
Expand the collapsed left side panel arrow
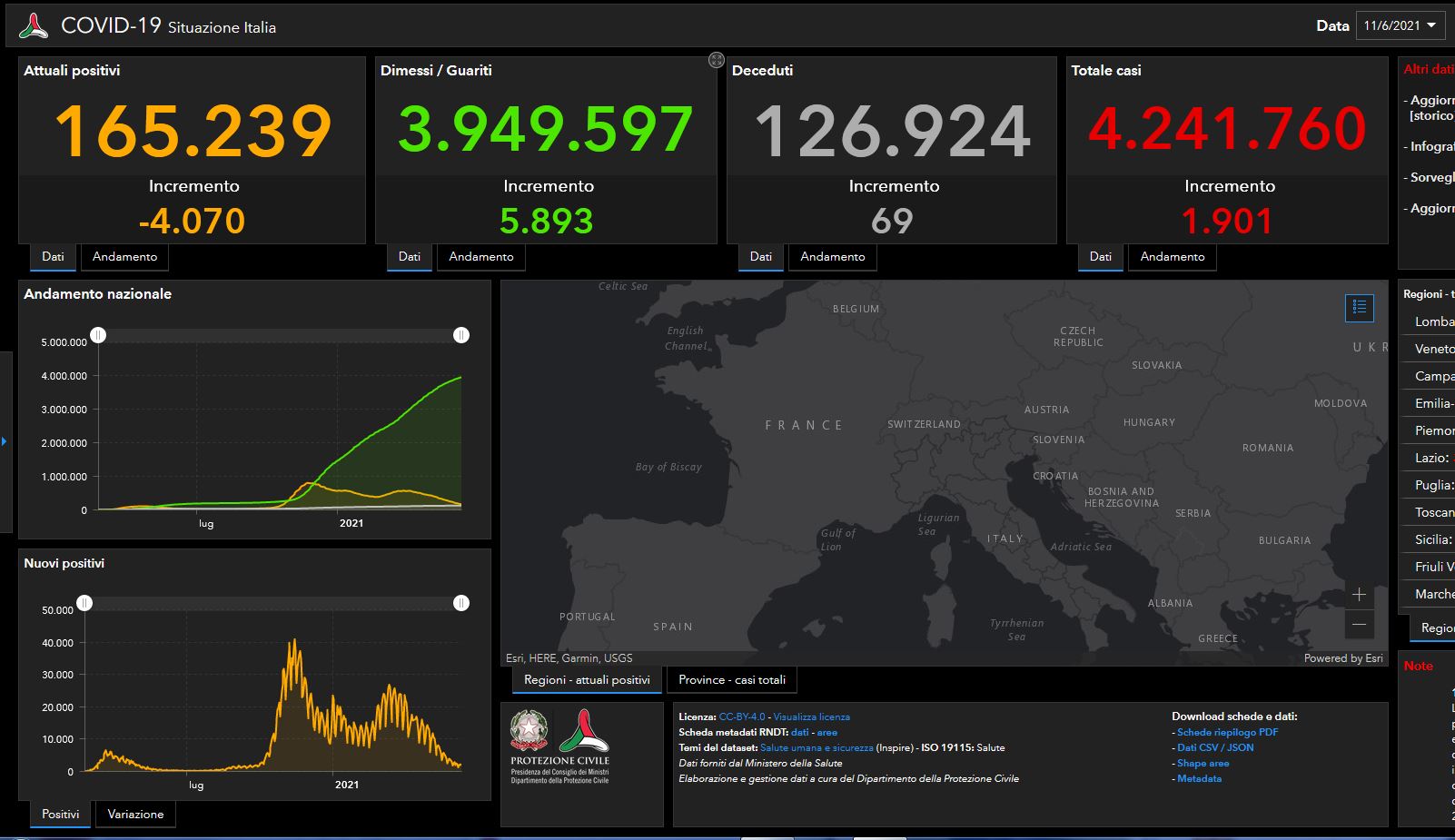[x=5, y=441]
